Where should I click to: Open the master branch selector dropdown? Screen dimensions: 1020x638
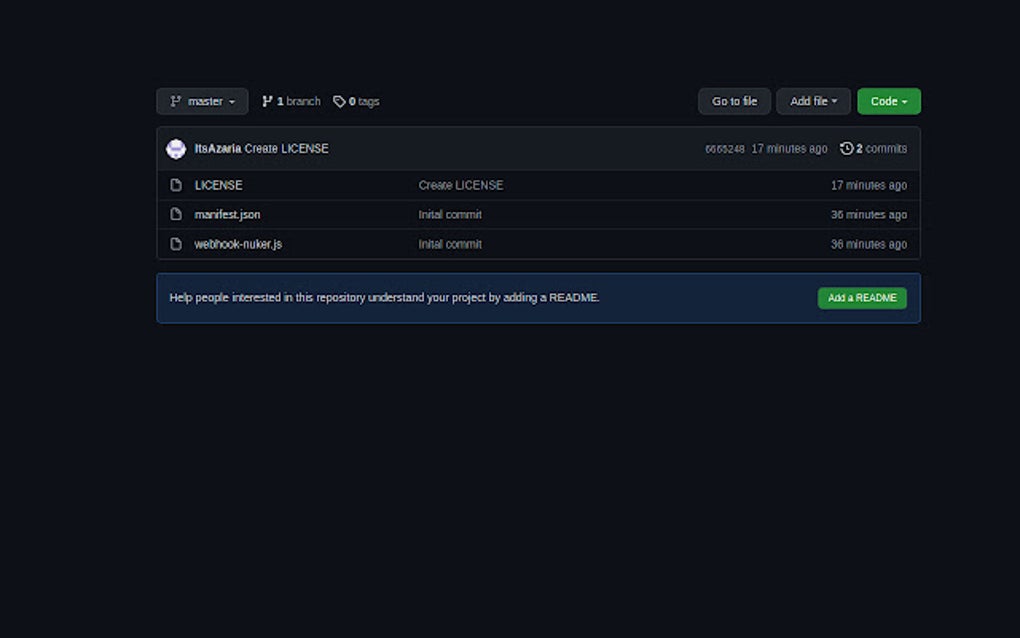point(202,101)
